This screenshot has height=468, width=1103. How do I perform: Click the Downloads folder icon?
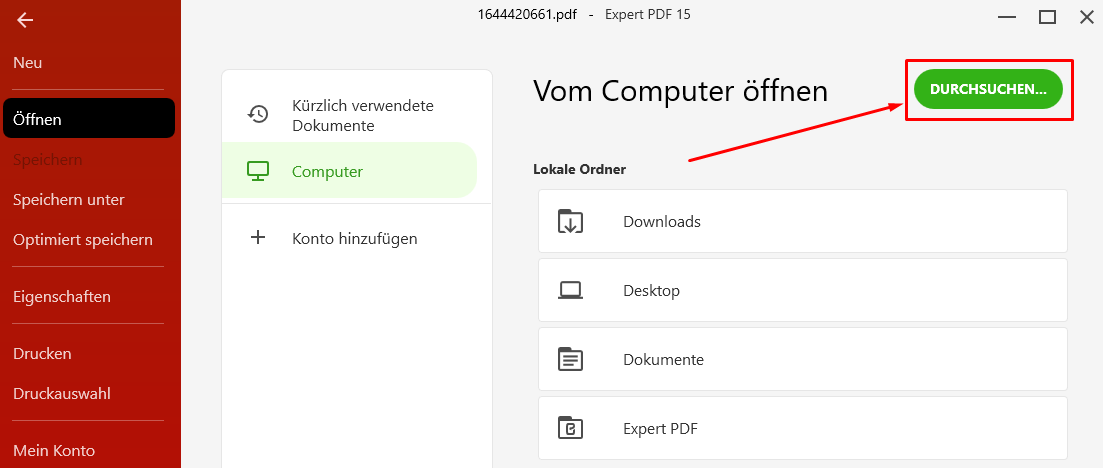coord(570,222)
